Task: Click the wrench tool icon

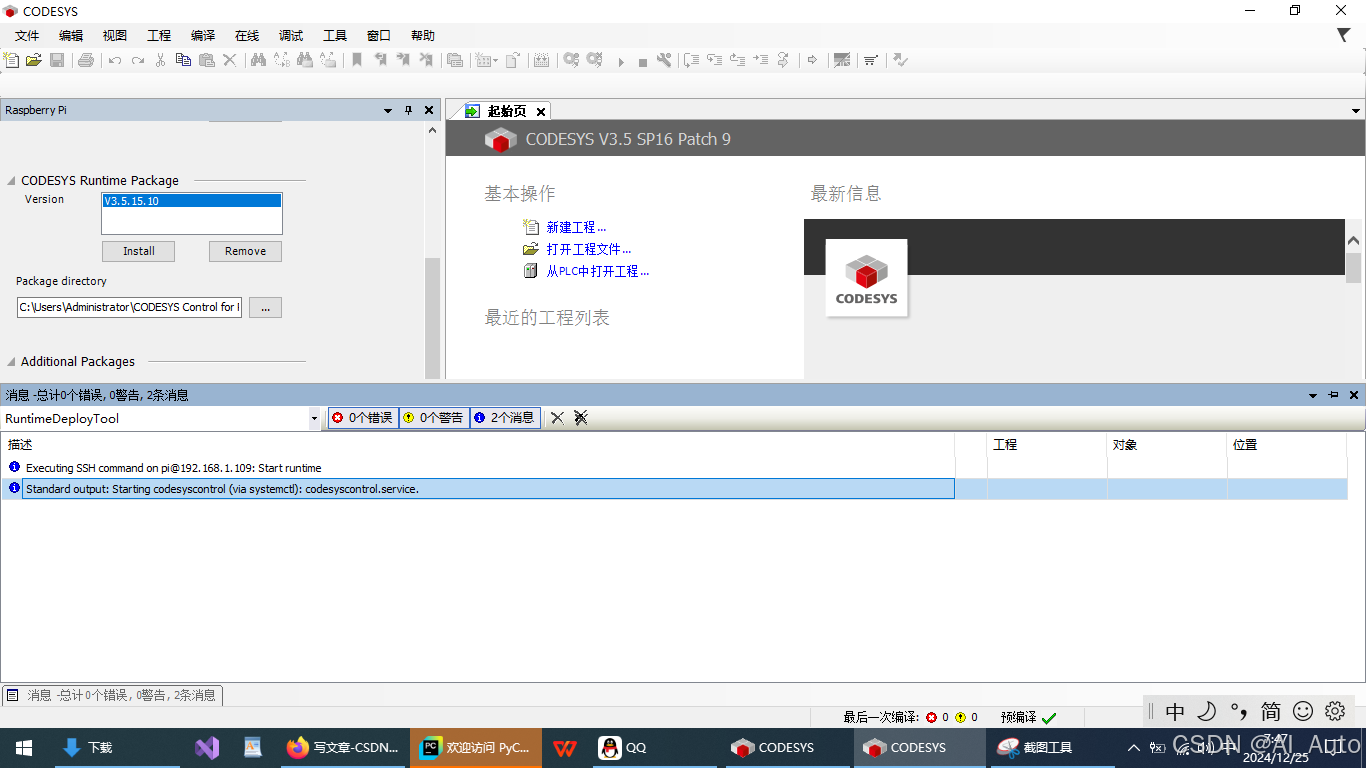Action: pos(664,60)
